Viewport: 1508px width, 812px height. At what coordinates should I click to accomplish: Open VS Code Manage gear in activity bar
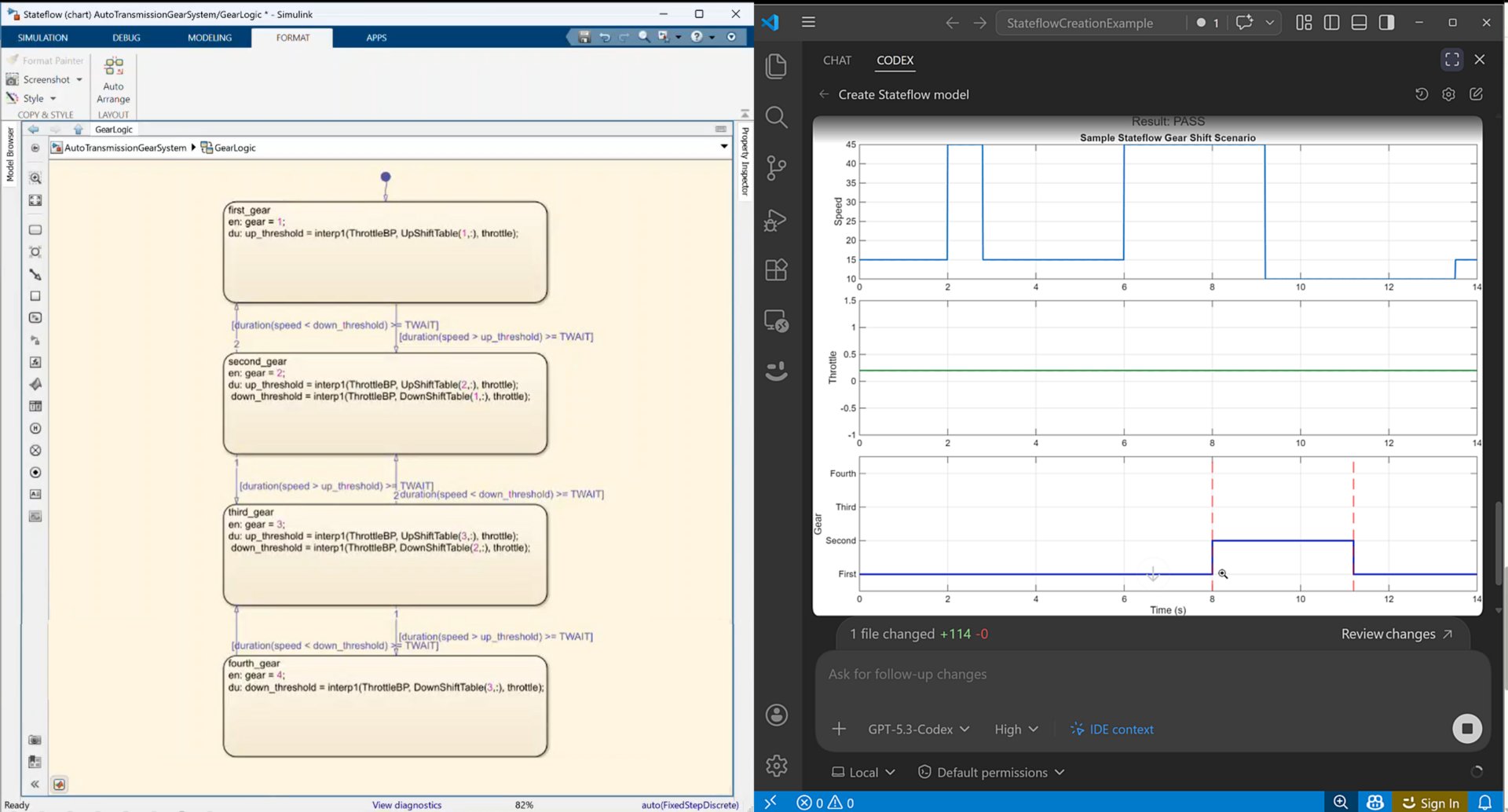(776, 766)
